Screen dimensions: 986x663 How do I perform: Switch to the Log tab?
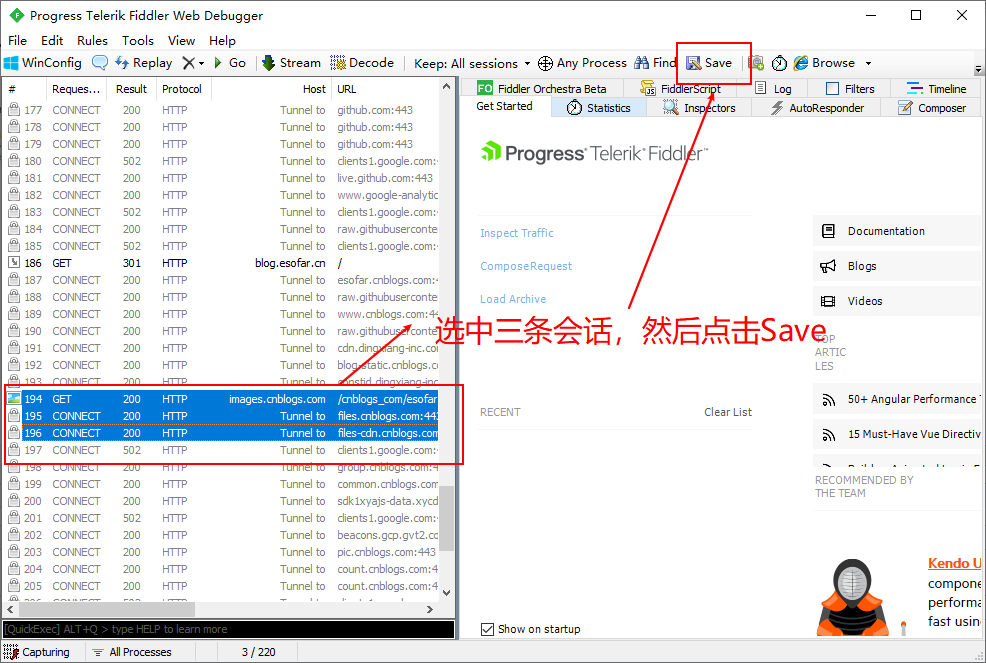pos(773,89)
